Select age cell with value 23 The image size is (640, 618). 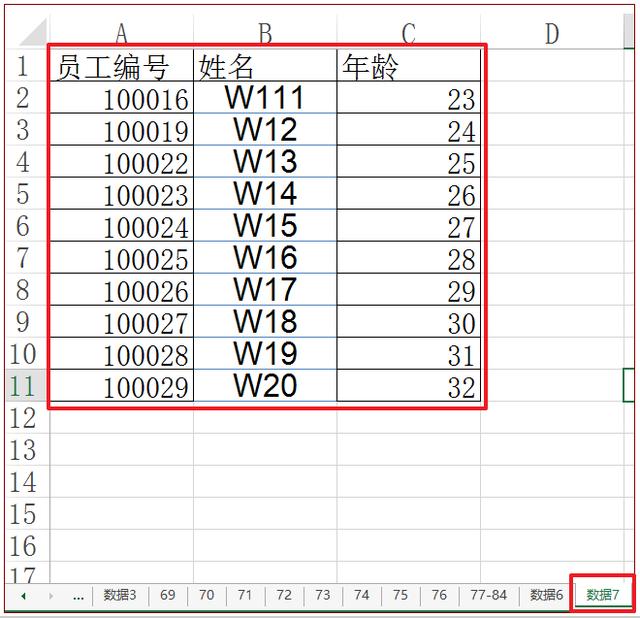click(x=409, y=98)
